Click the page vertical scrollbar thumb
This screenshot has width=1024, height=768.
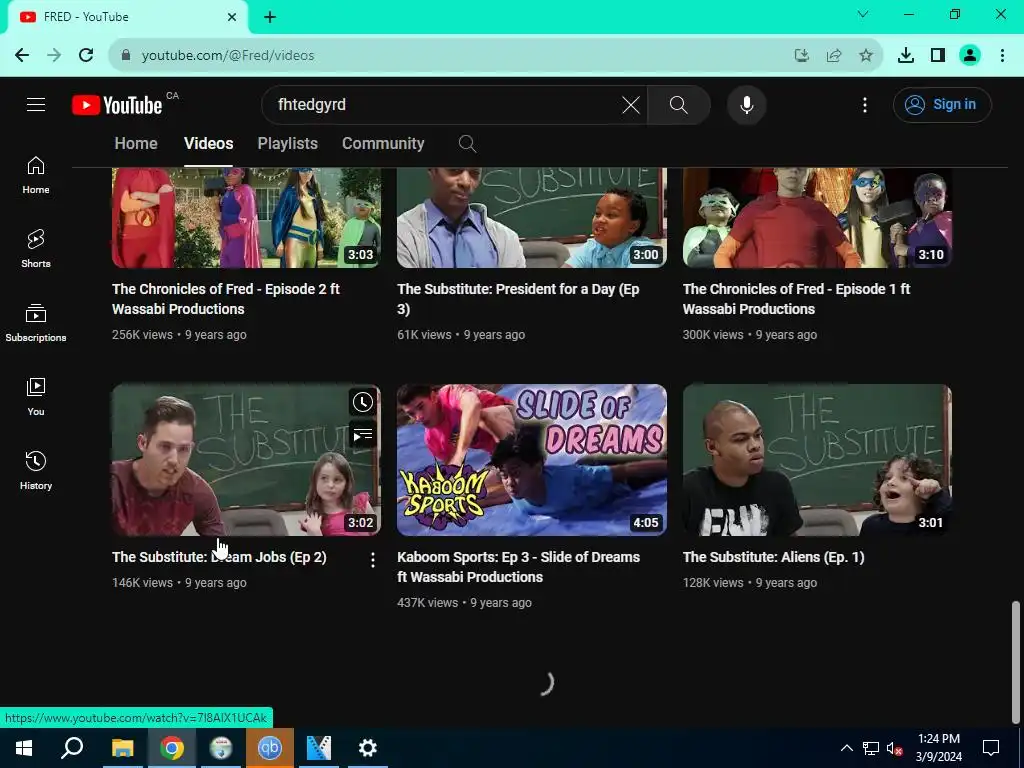coord(1016,661)
